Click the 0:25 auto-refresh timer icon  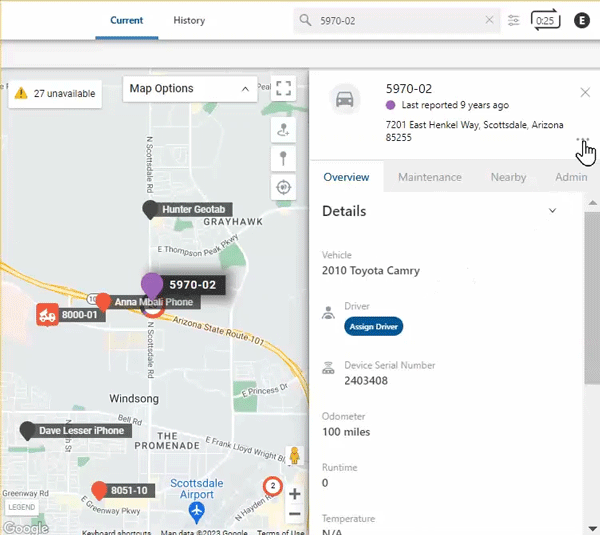pos(545,20)
